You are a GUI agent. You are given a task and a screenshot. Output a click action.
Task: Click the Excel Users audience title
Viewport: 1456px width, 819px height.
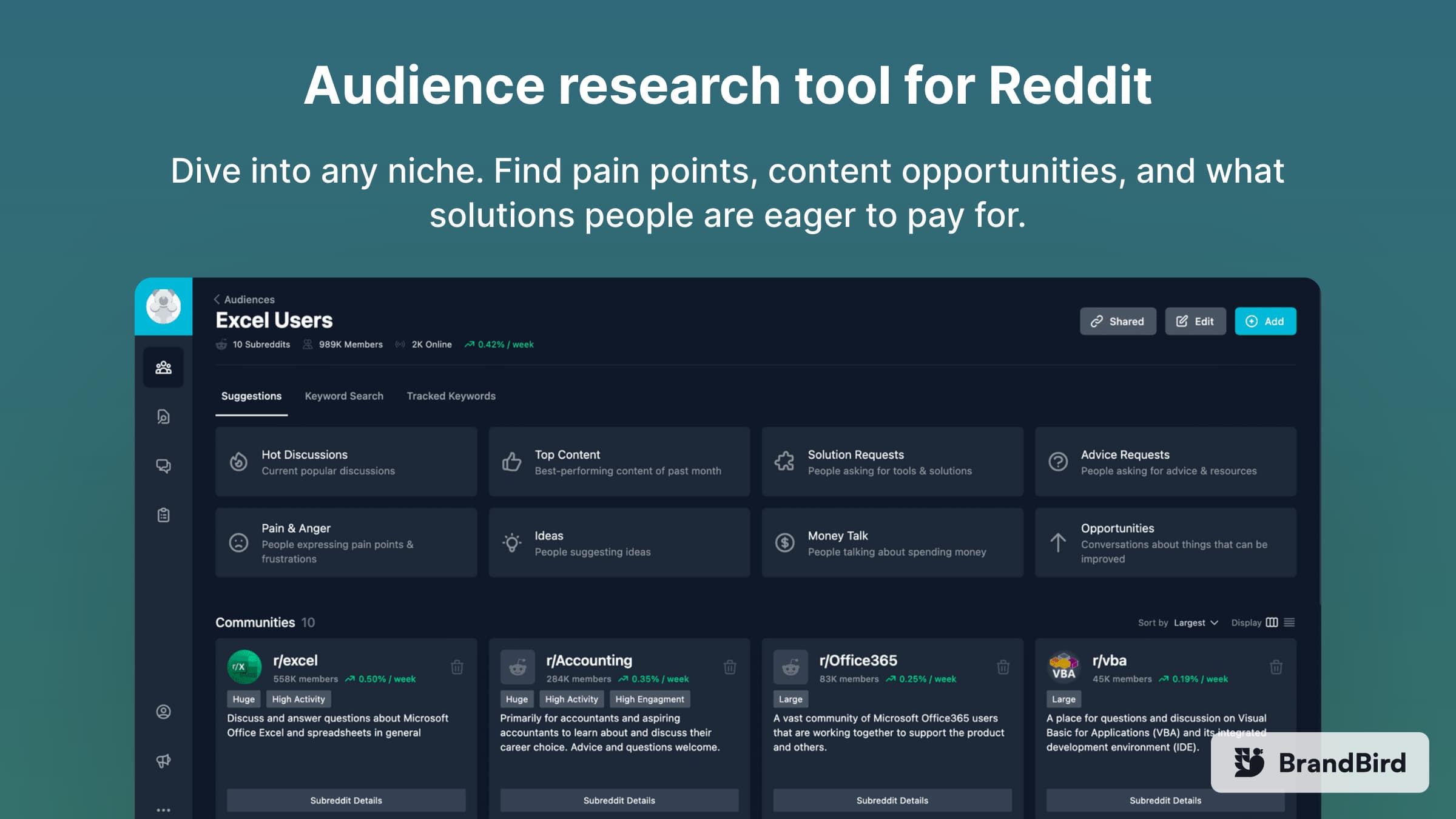(x=274, y=320)
